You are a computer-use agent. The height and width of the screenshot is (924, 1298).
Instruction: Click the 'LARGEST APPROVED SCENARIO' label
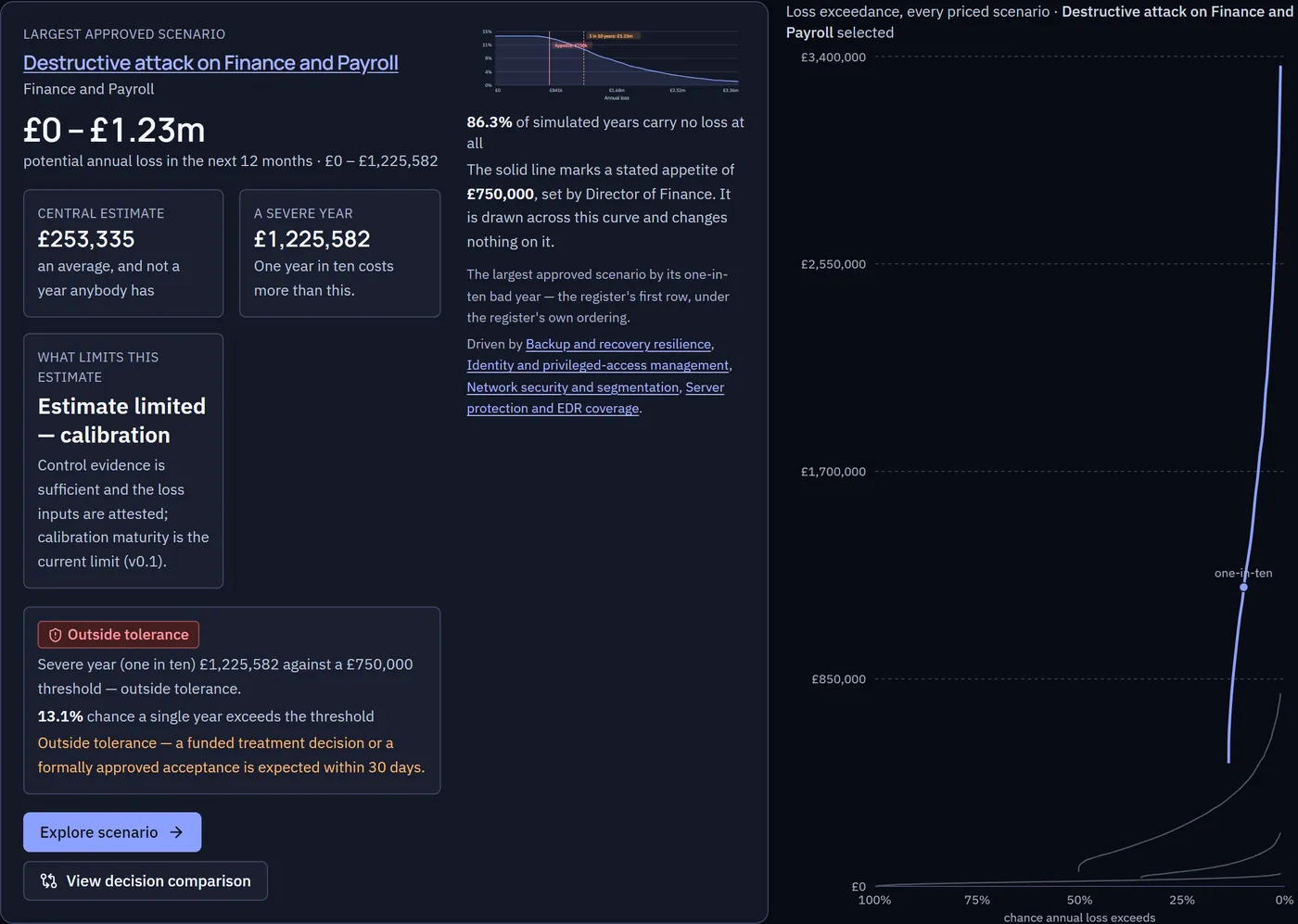point(124,34)
